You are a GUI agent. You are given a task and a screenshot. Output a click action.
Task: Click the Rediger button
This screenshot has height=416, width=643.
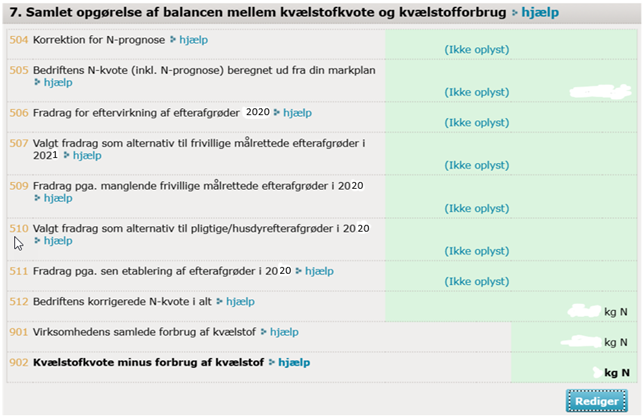tap(596, 400)
